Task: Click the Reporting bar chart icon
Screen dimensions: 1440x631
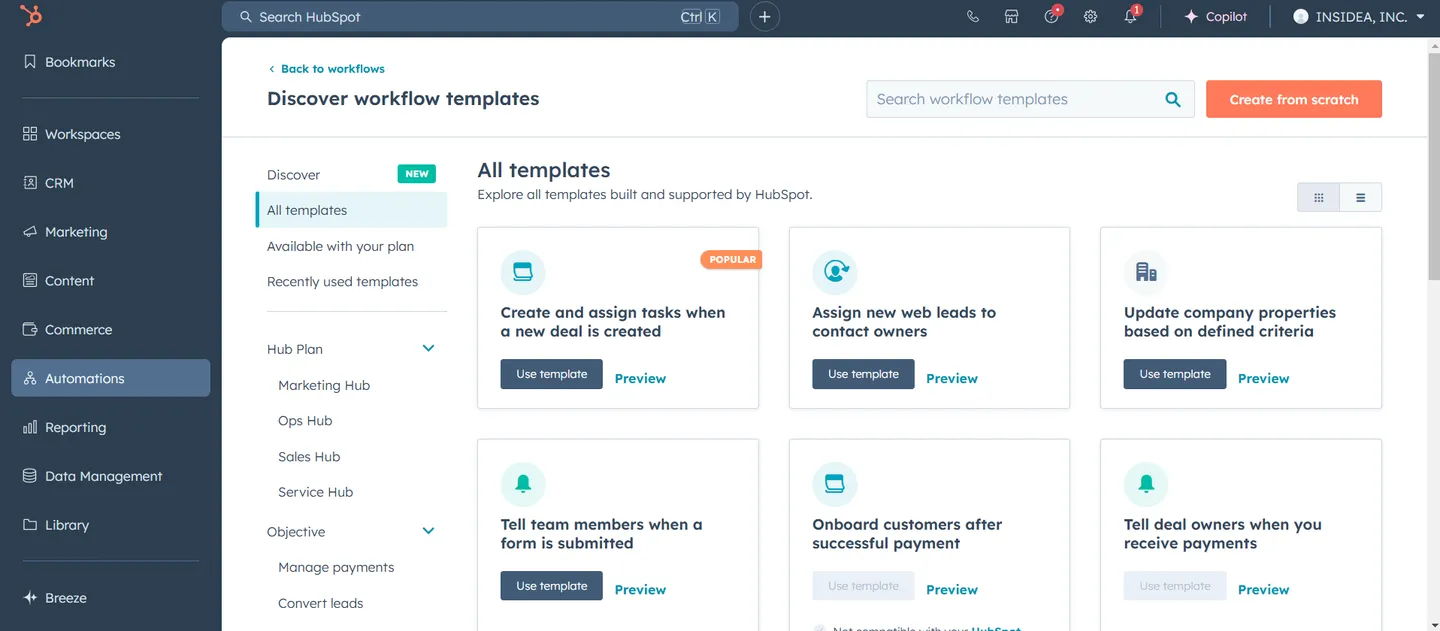Action: click(30, 427)
